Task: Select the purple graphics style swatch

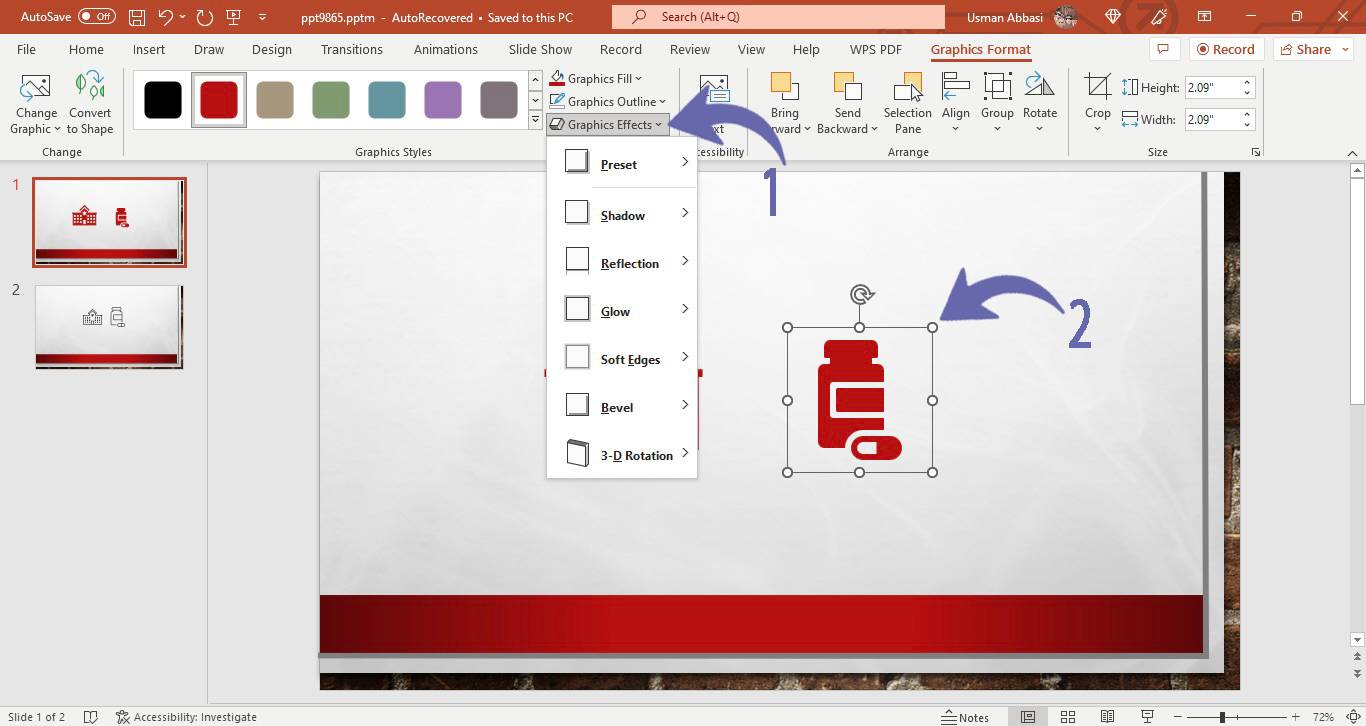Action: (x=443, y=100)
